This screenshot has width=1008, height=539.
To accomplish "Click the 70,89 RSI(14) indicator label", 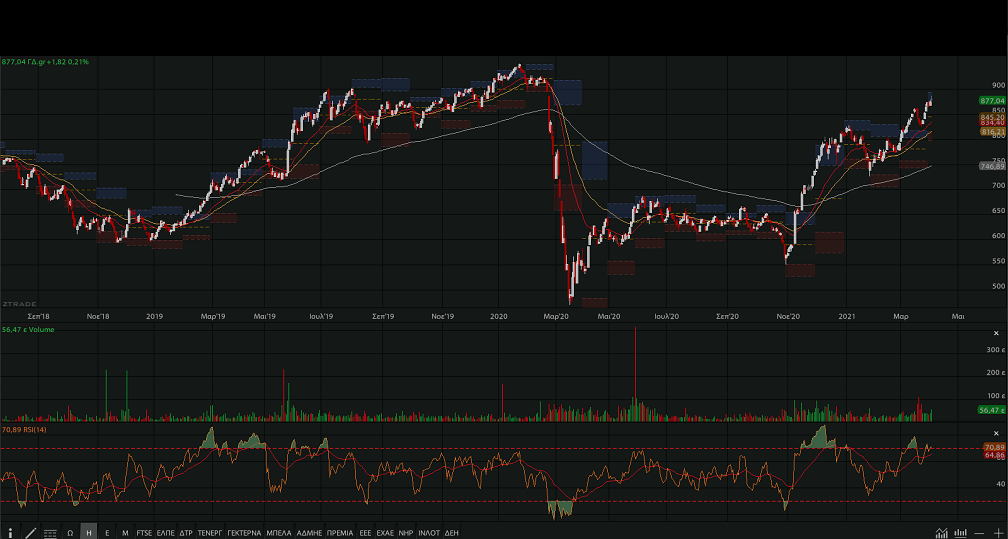I will pyautogui.click(x=24, y=429).
